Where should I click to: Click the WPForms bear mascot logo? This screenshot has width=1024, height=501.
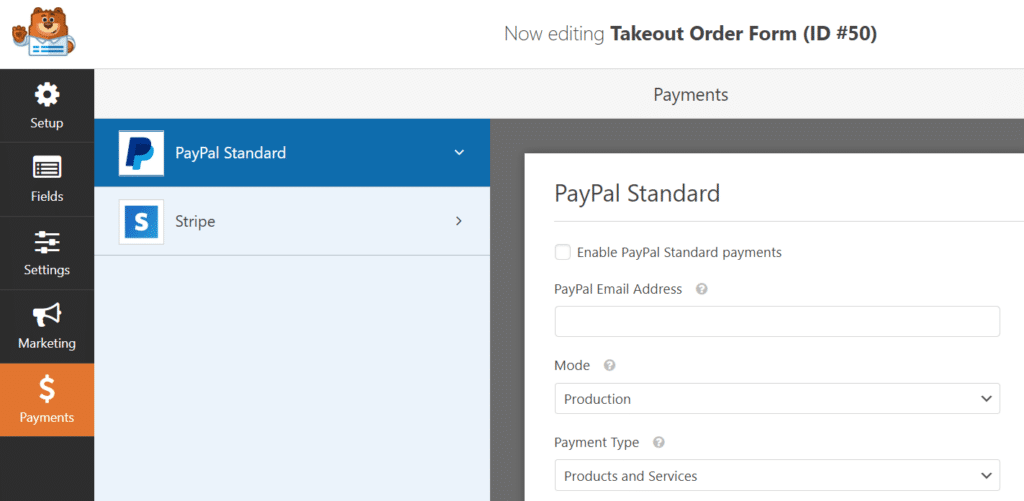pos(44,33)
